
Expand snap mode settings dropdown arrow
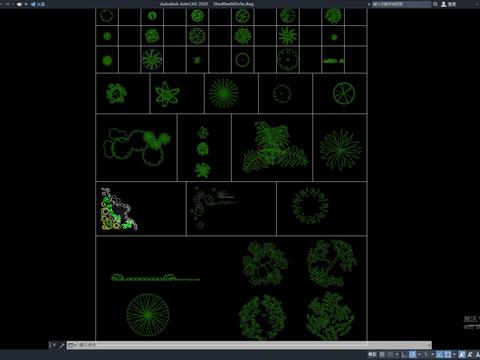(397, 354)
